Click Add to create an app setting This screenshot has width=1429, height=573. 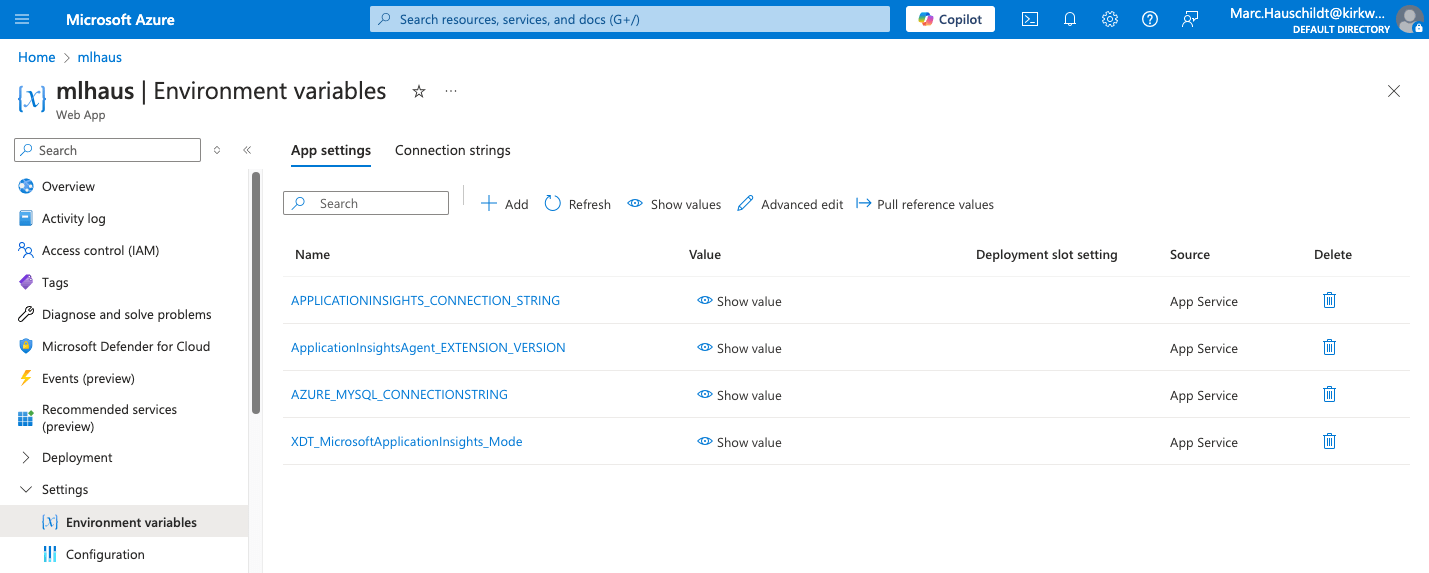504,204
